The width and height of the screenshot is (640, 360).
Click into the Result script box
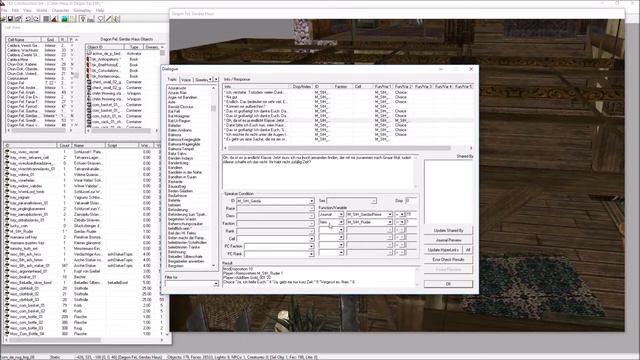tap(318, 277)
